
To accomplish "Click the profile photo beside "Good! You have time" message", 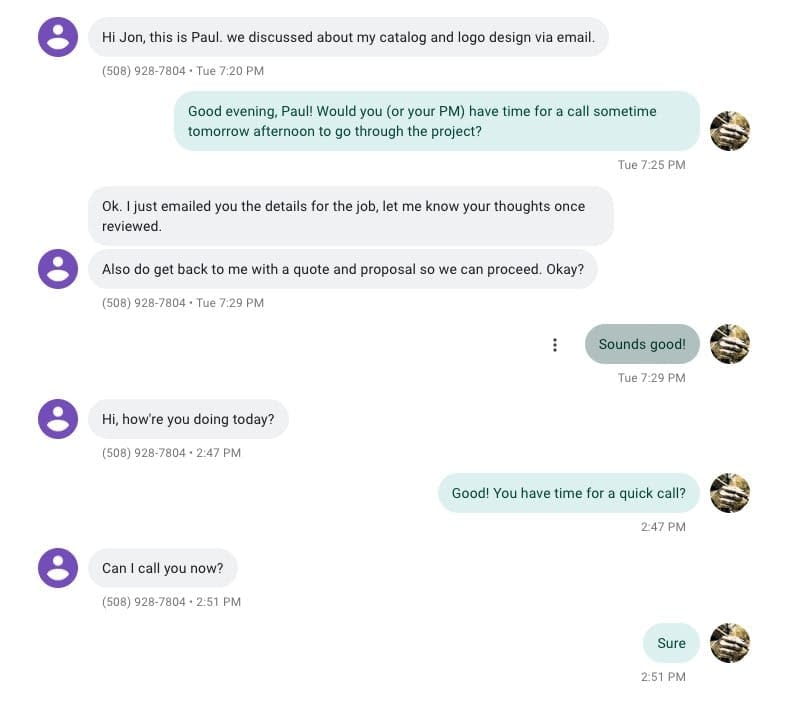I will pos(730,493).
